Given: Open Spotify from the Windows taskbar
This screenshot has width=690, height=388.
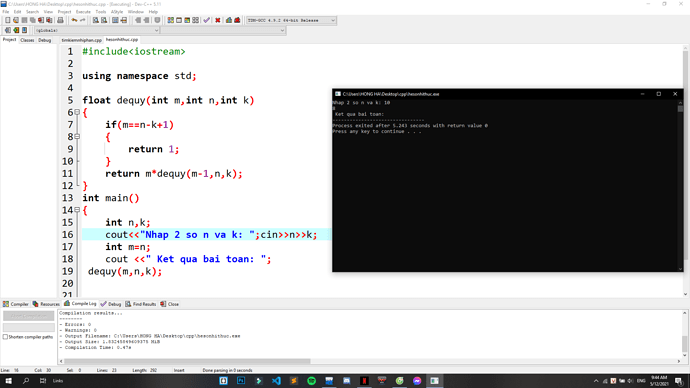Looking at the screenshot, I should coord(312,381).
